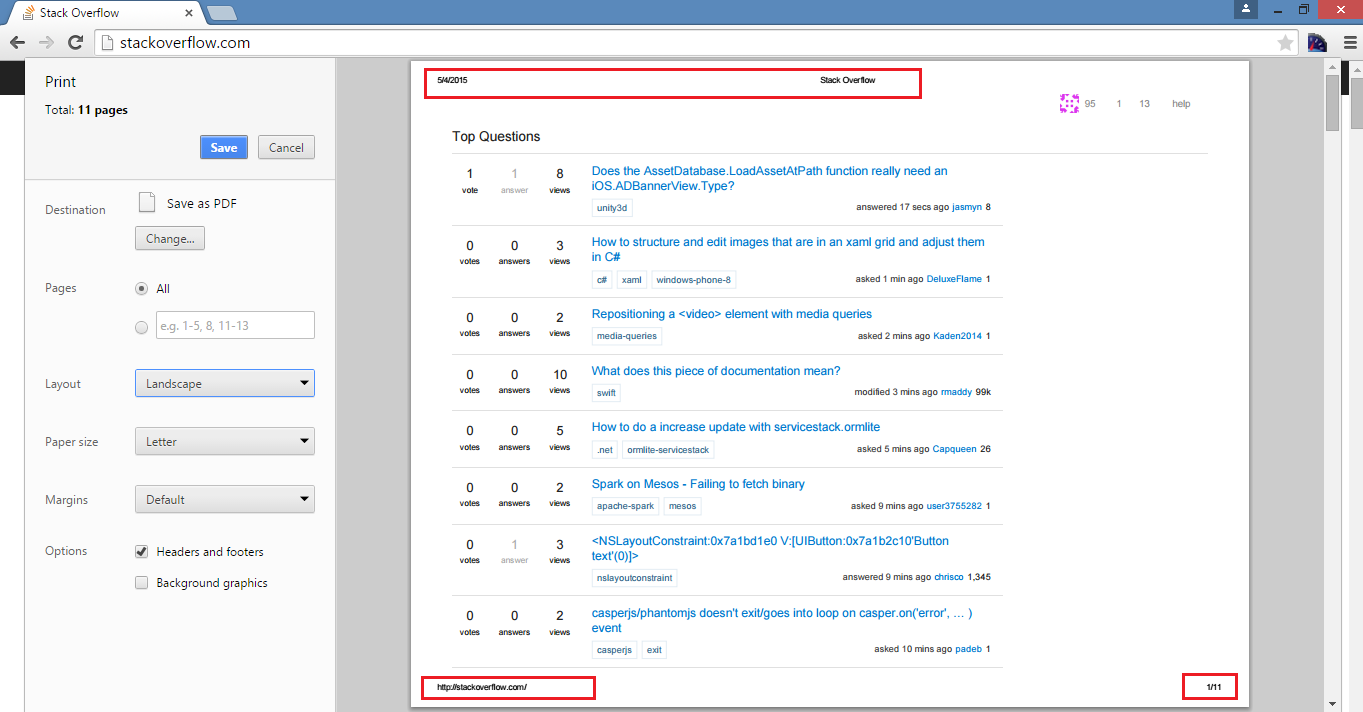Toggle the Headers and footers checkbox
Viewport: 1363px width, 712px height.
click(141, 551)
